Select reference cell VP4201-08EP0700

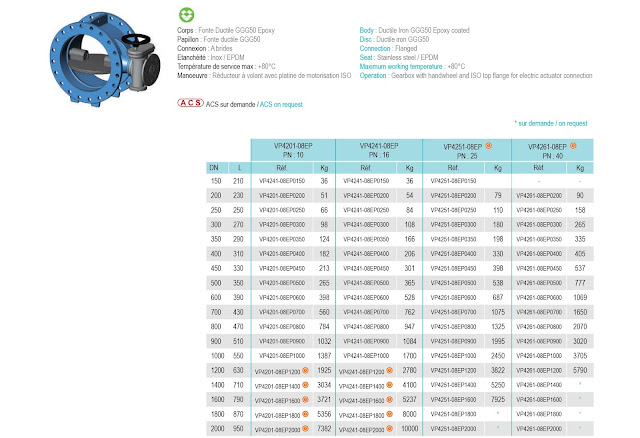(282, 312)
